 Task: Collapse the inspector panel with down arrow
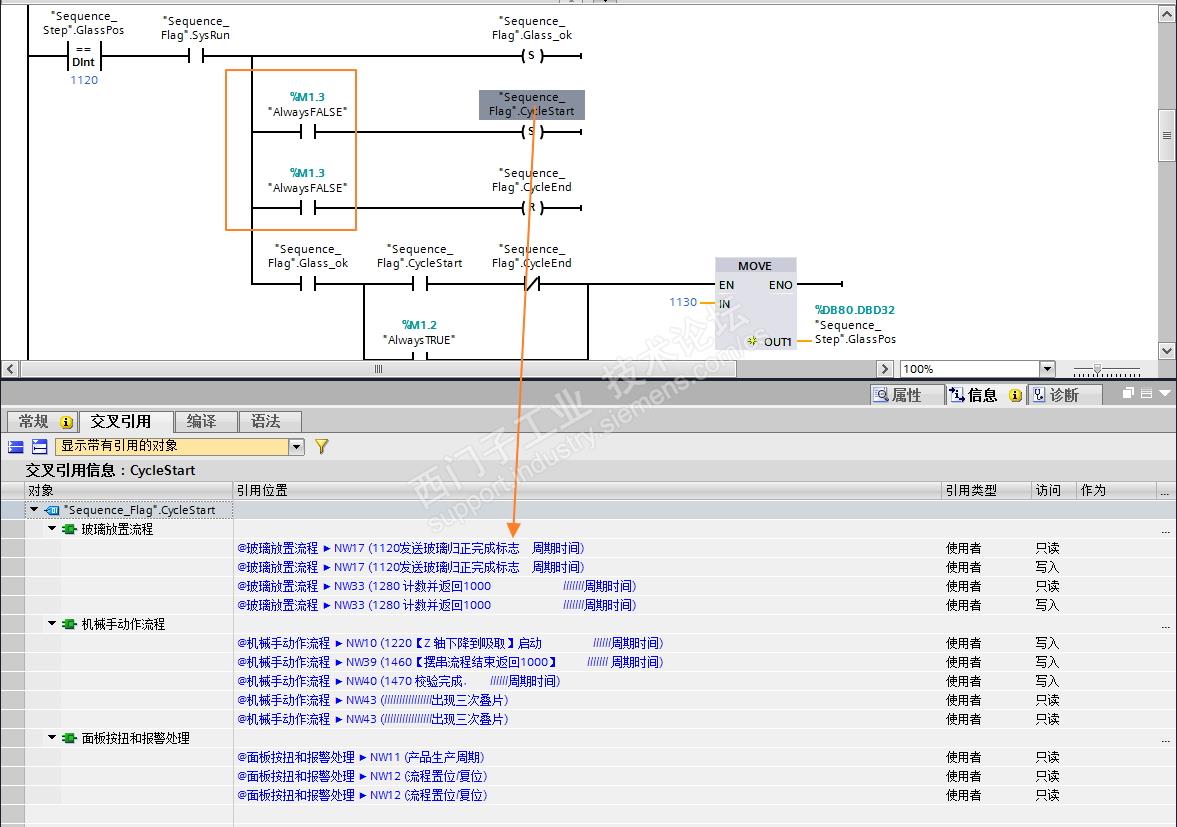pos(1165,393)
